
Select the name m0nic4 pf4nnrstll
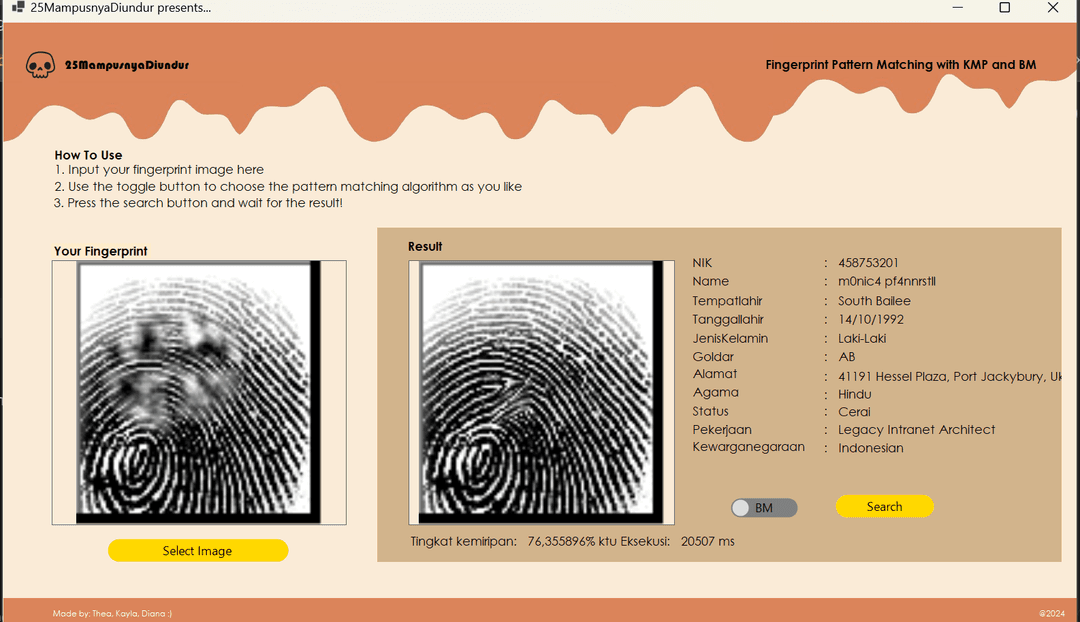[x=886, y=281]
